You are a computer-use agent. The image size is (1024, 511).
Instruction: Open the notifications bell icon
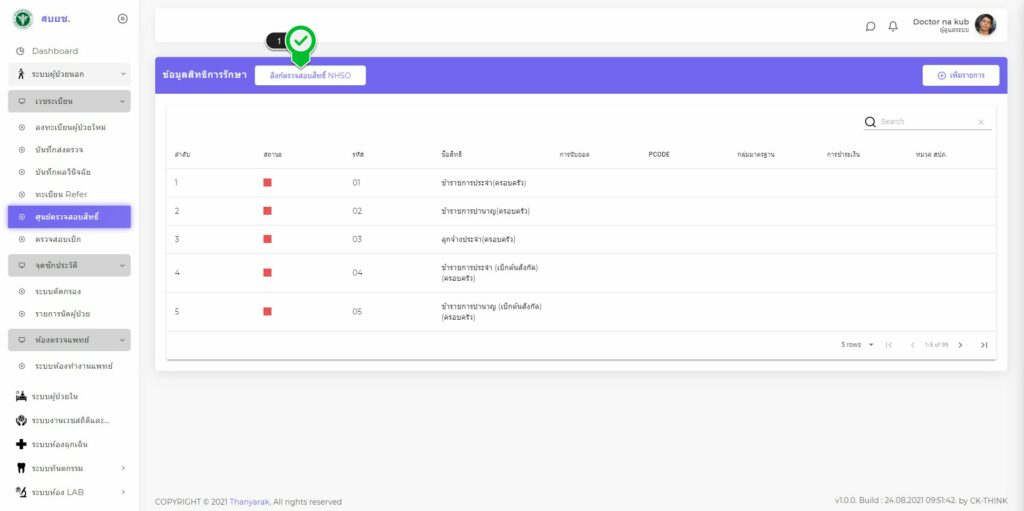coord(893,26)
